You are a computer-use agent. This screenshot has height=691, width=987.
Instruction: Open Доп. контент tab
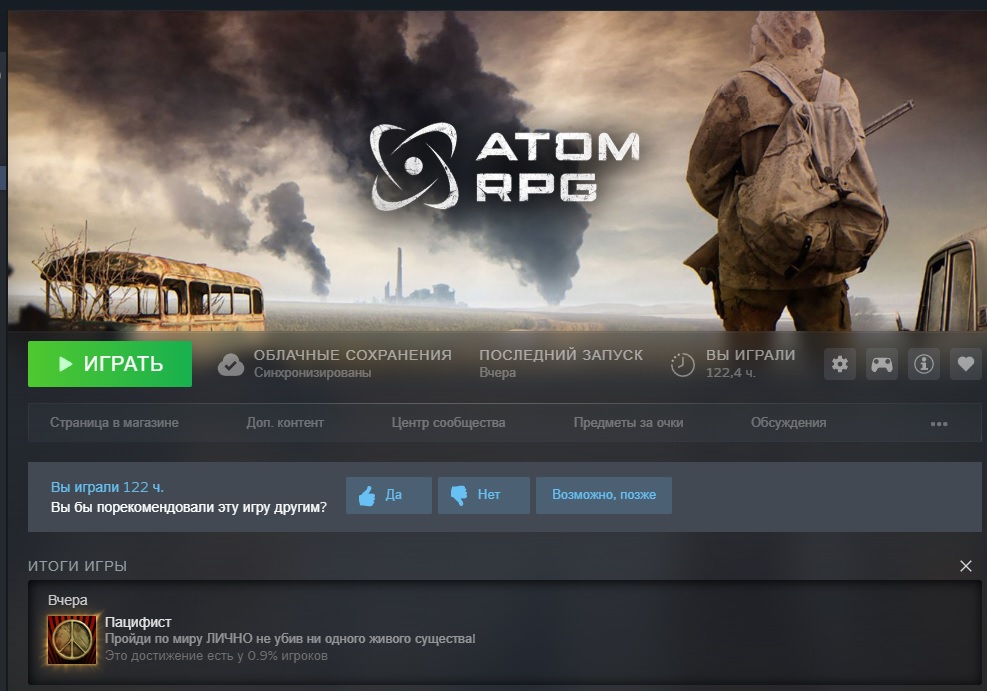(285, 423)
